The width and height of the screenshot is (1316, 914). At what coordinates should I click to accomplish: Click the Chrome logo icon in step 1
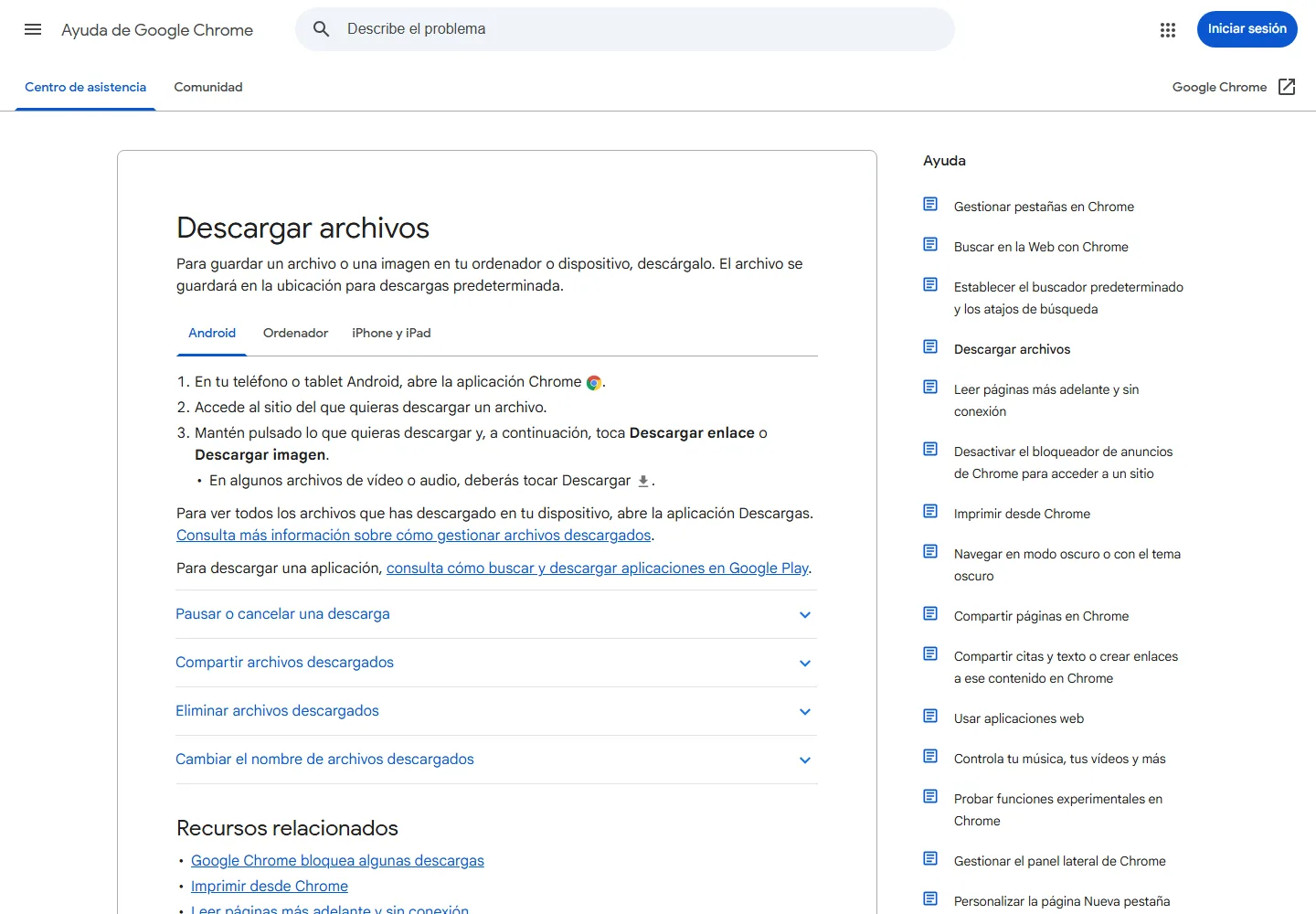click(x=594, y=383)
